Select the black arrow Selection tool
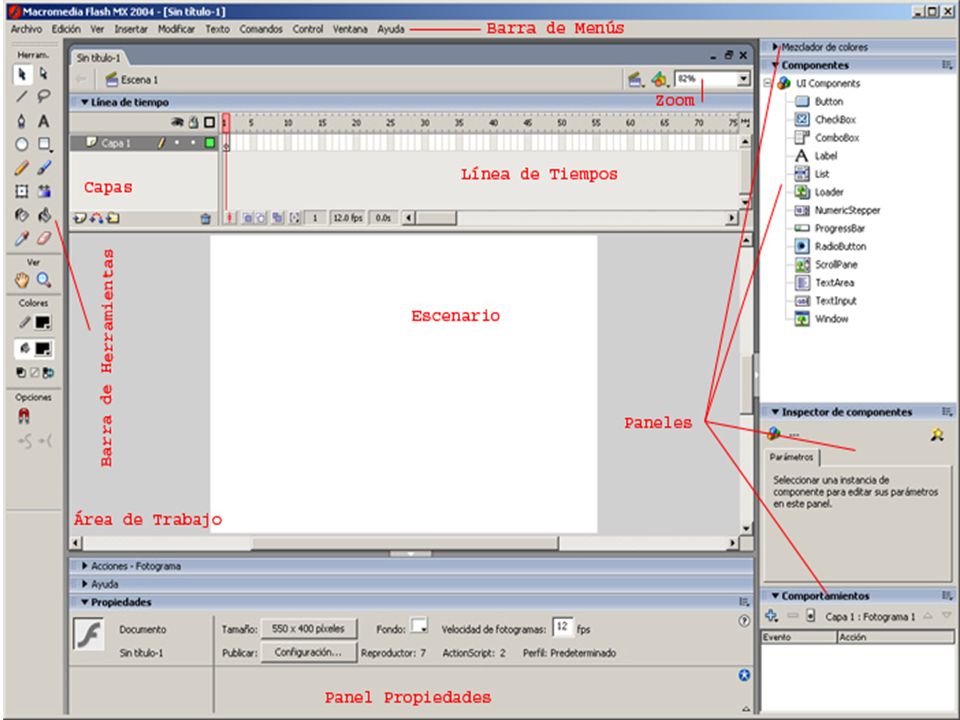Viewport: 960px width, 720px height. click(22, 74)
